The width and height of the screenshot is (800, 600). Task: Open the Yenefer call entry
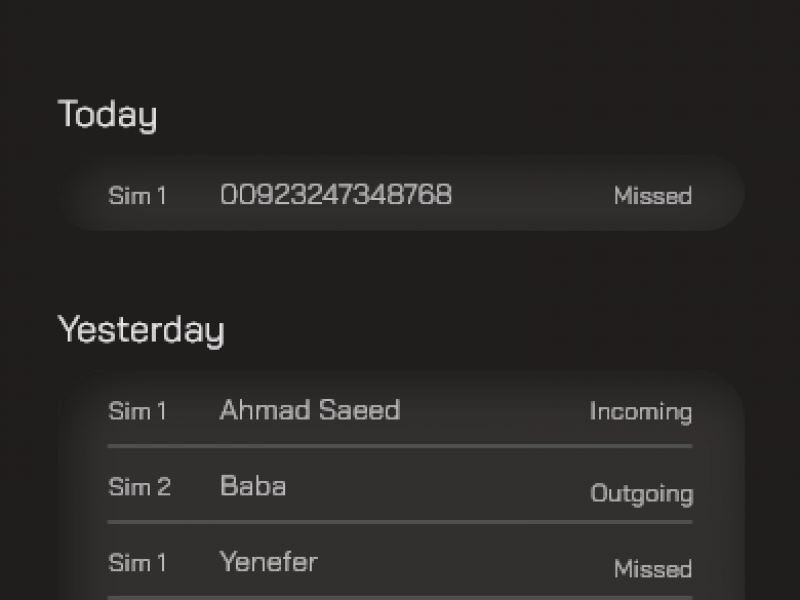tap(268, 562)
